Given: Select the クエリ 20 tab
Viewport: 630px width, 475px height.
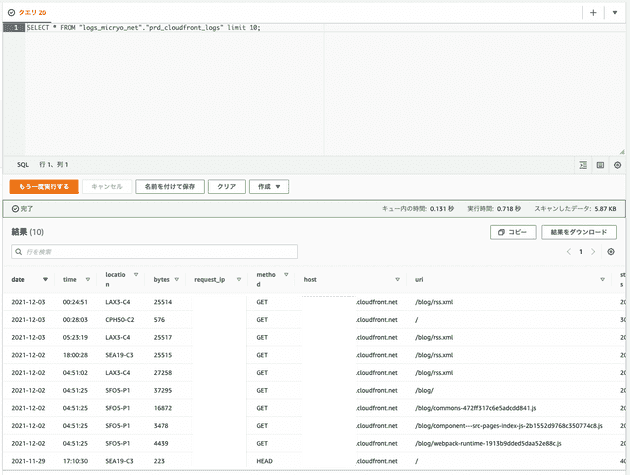Looking at the screenshot, I should coord(28,12).
